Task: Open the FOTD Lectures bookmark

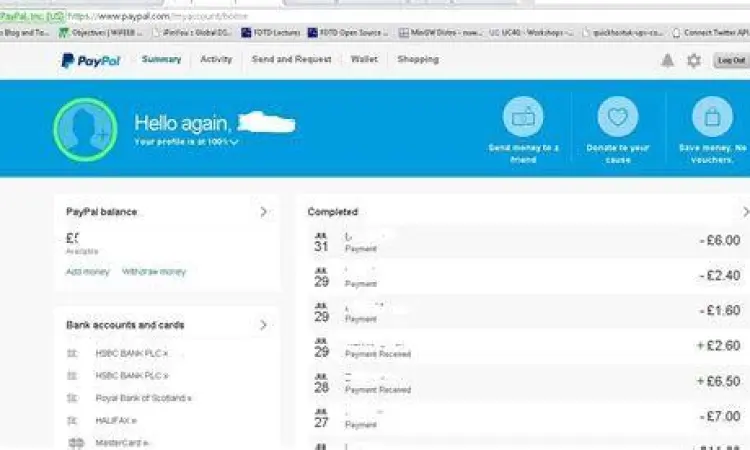Action: (x=271, y=33)
